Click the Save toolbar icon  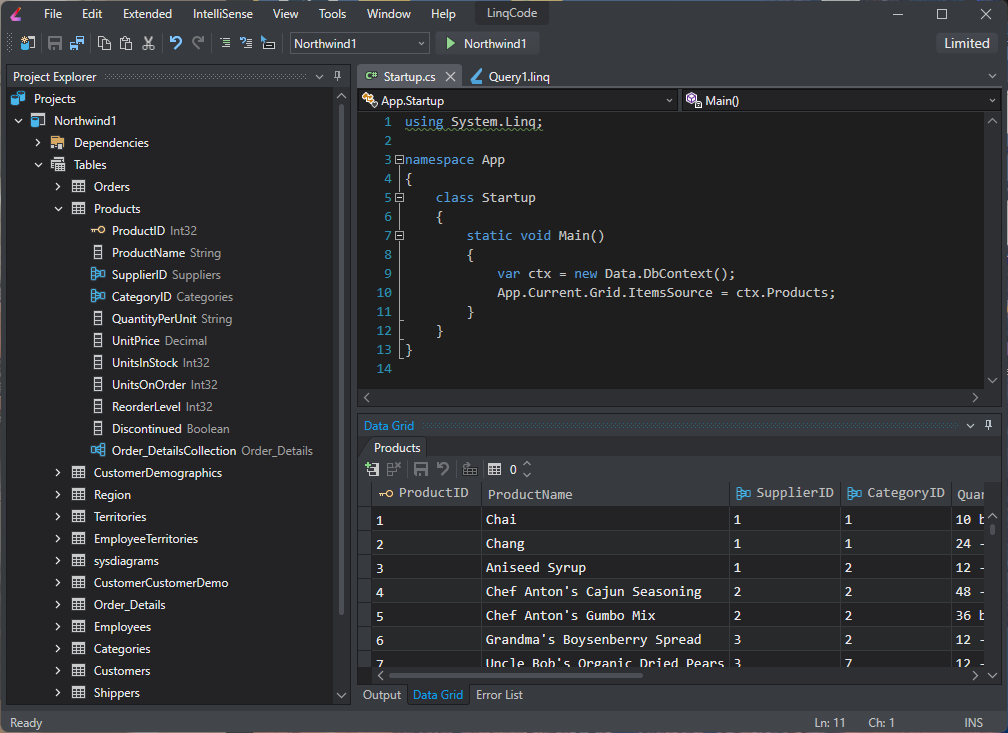tap(55, 43)
